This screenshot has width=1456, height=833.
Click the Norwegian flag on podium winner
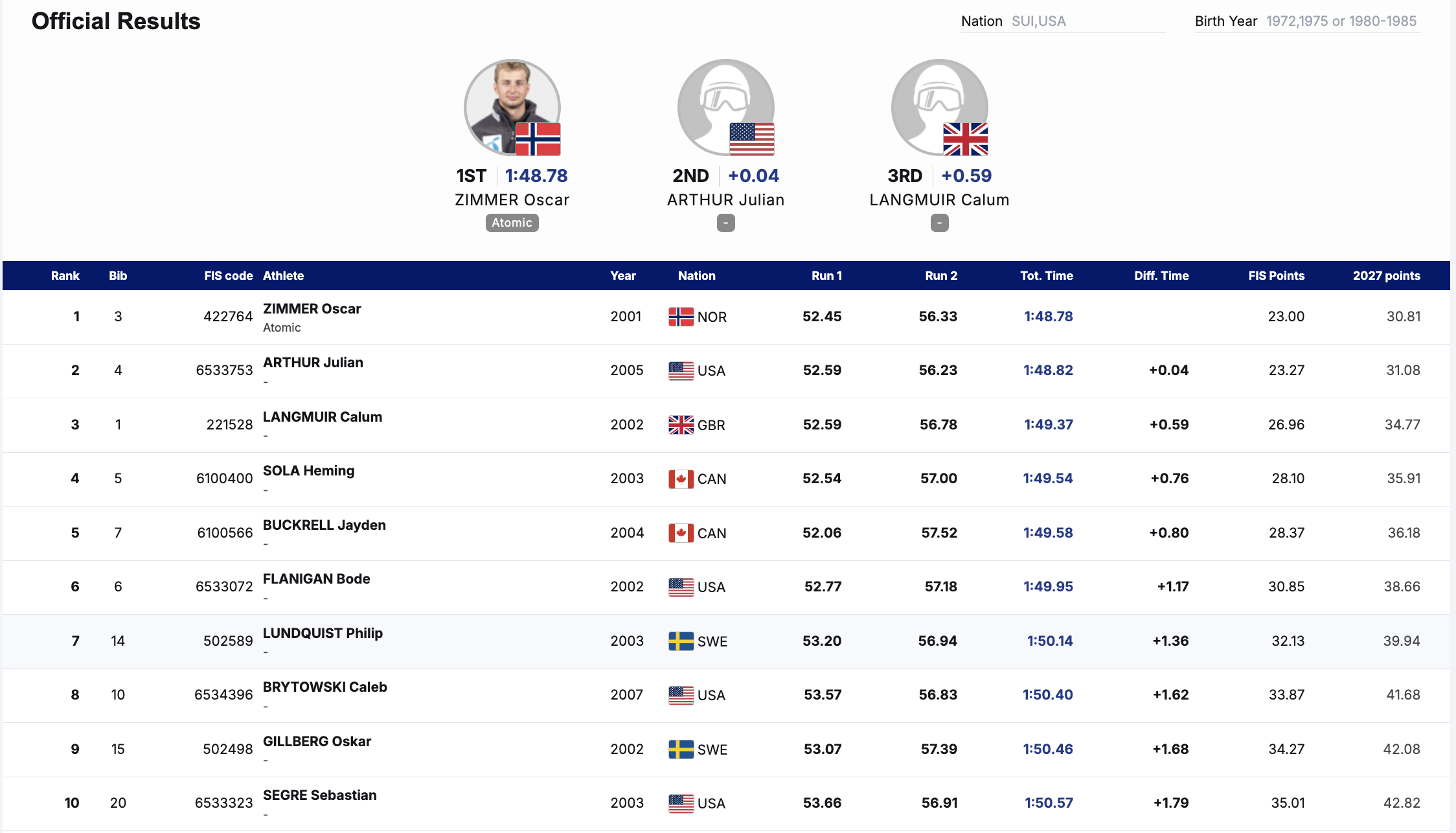(538, 139)
